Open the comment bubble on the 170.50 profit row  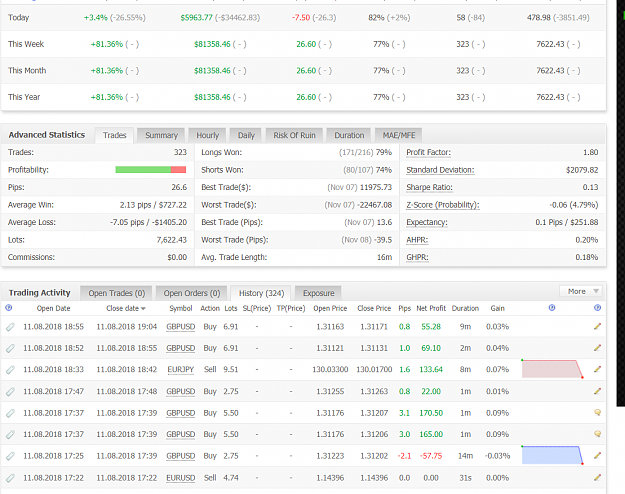pyautogui.click(x=597, y=412)
